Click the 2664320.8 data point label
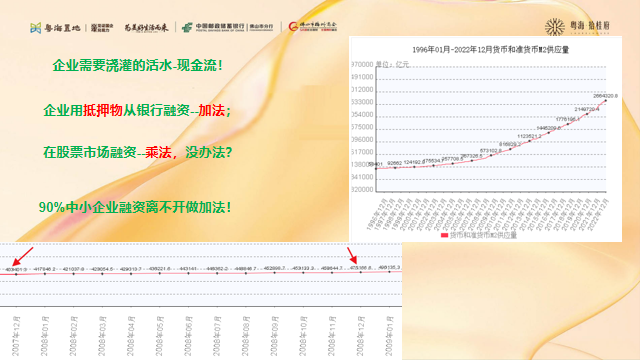The height and width of the screenshot is (360, 640). (x=605, y=96)
